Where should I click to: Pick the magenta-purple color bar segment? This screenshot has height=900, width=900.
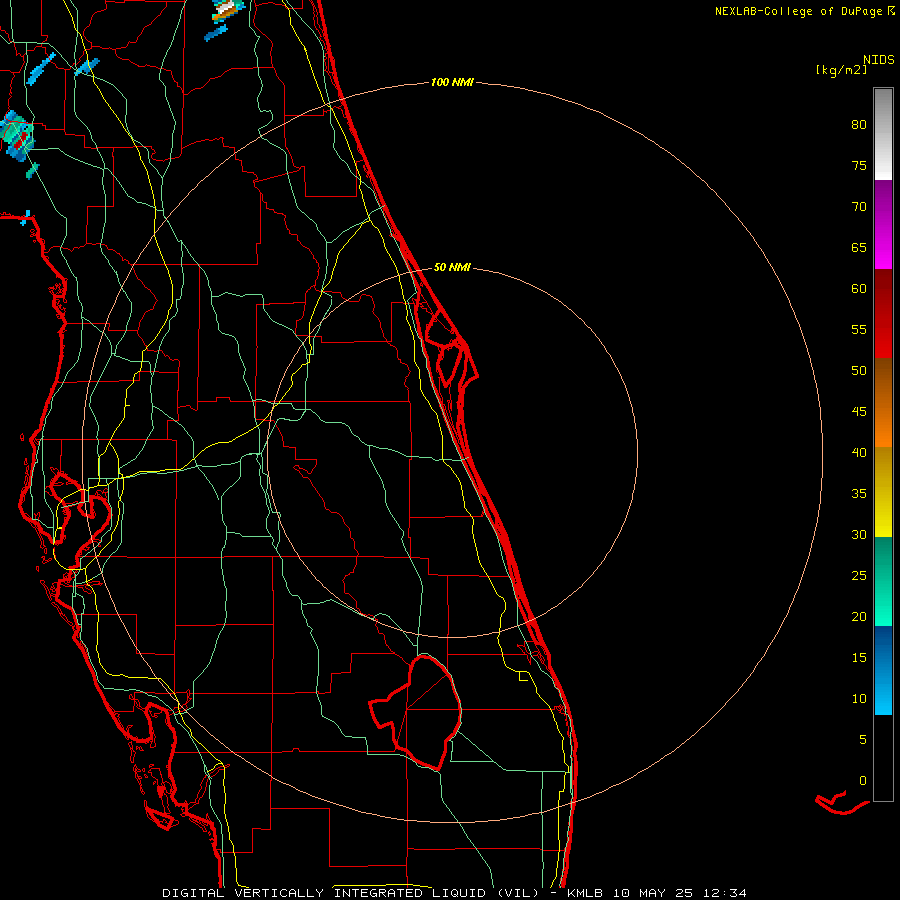click(883, 224)
